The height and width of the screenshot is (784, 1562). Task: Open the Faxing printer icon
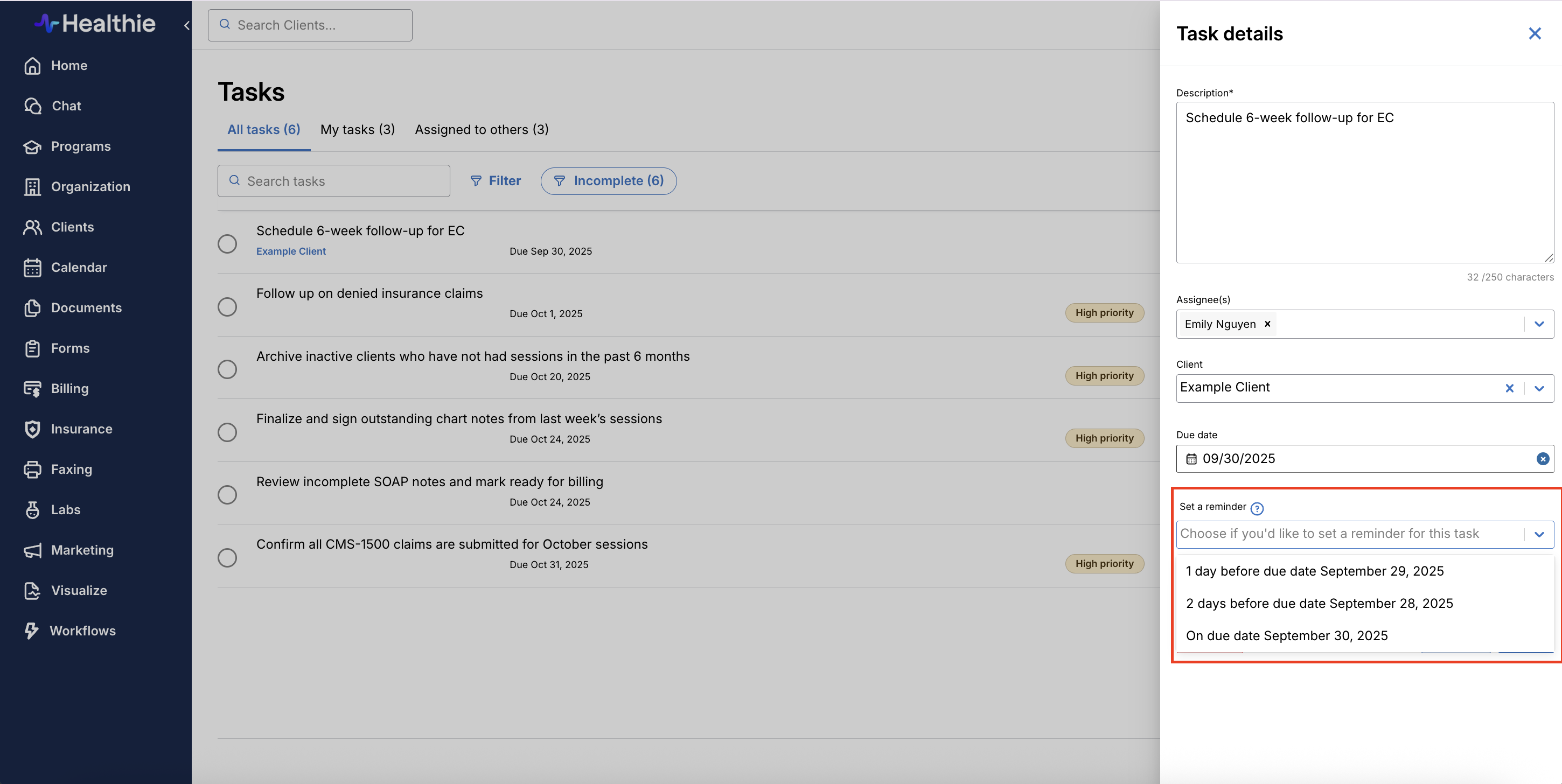tap(33, 470)
